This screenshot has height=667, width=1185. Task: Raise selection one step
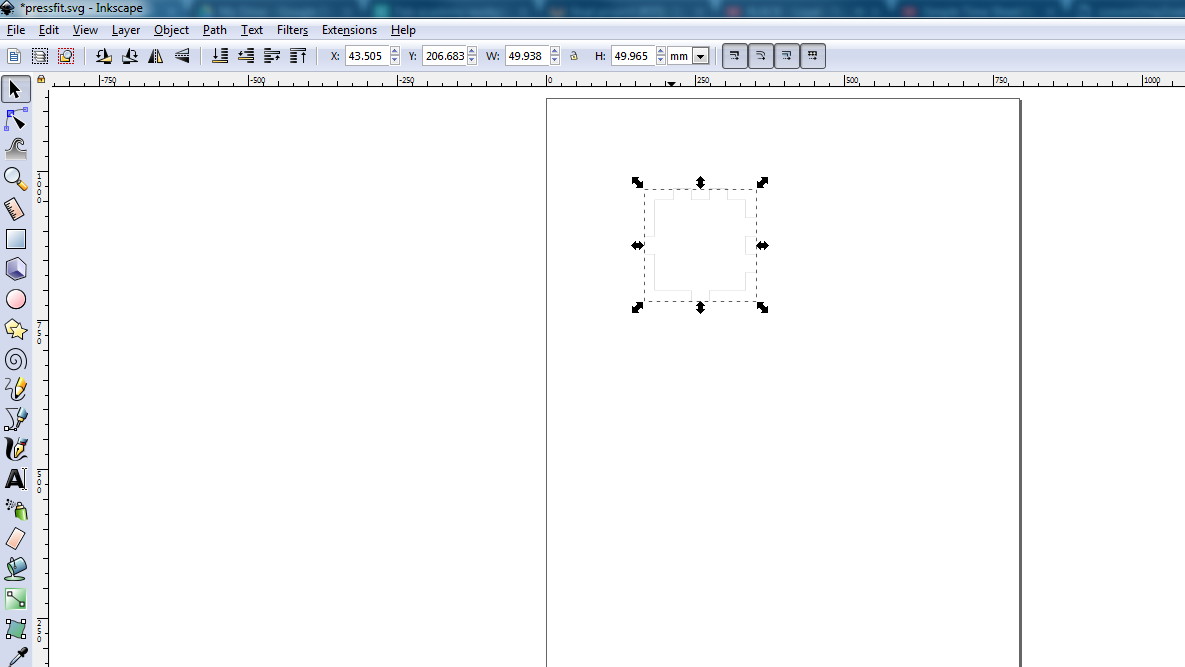[x=272, y=56]
